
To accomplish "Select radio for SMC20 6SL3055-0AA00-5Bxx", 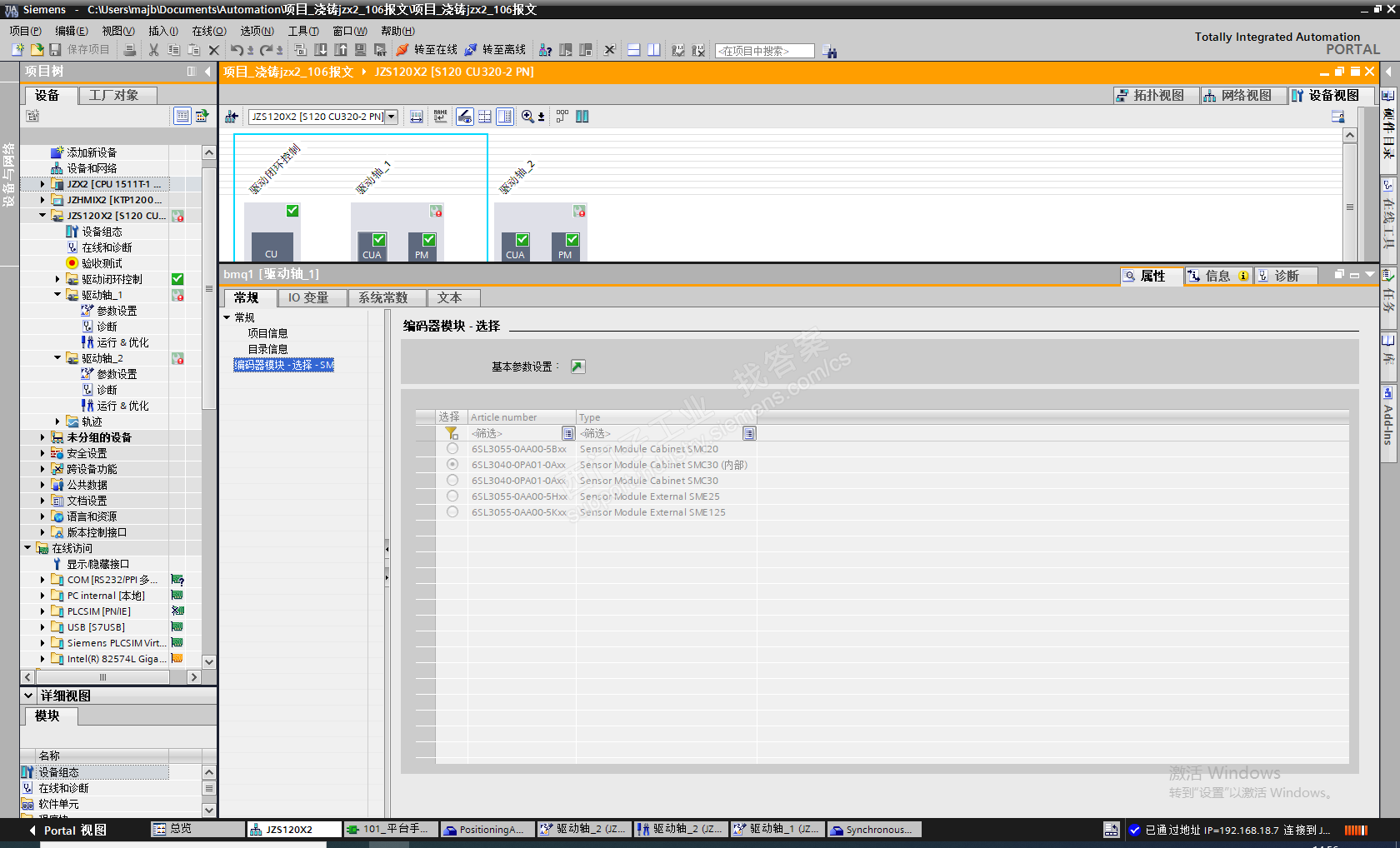I will click(x=452, y=449).
